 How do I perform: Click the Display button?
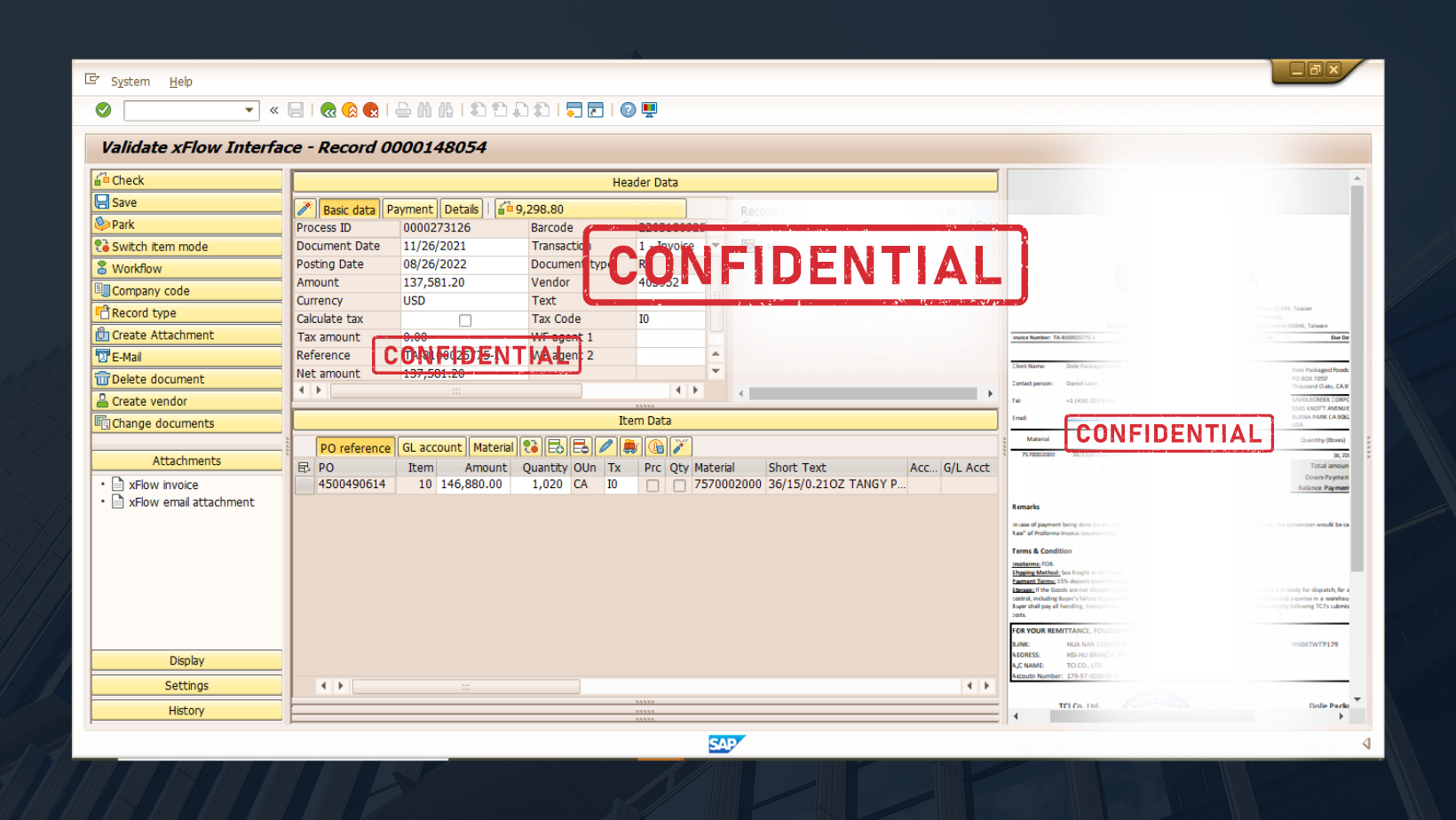tap(186, 660)
